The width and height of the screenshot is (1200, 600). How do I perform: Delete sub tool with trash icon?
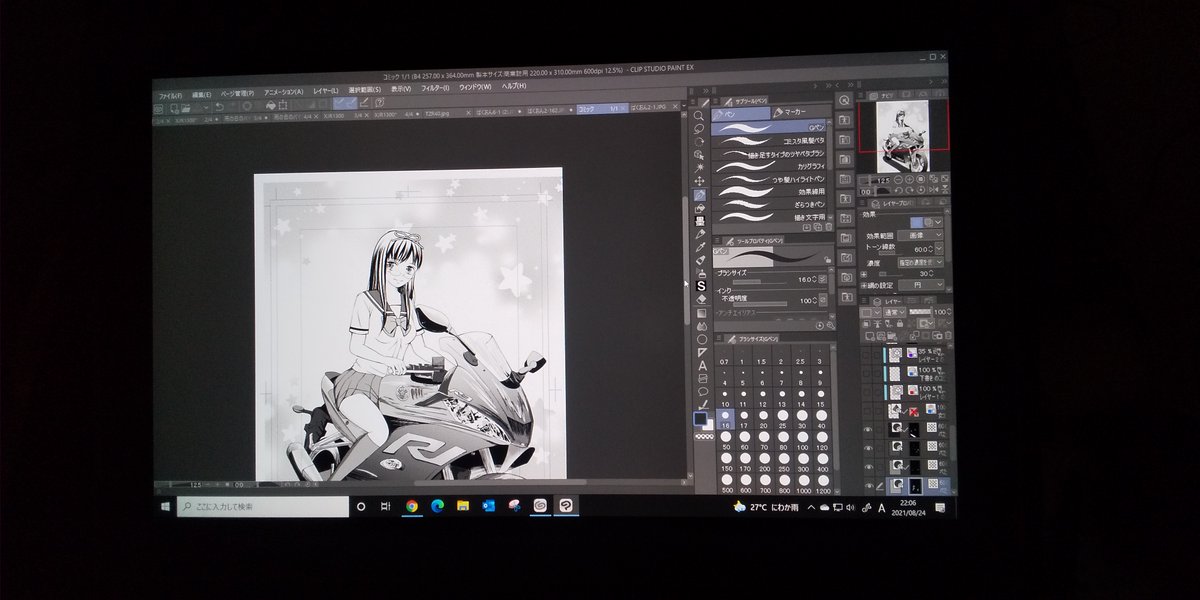click(829, 227)
